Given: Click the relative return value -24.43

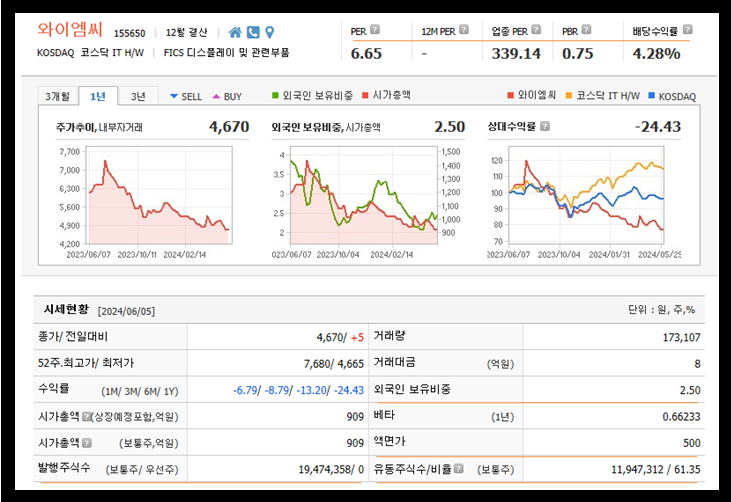Looking at the screenshot, I should [x=658, y=126].
